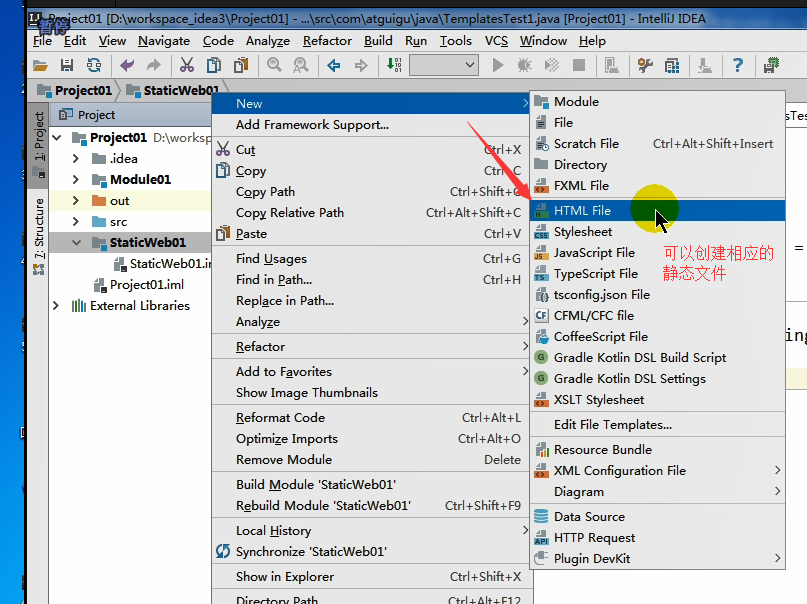Choose Scratch File from New submenu
The width and height of the screenshot is (807, 604).
(657, 144)
